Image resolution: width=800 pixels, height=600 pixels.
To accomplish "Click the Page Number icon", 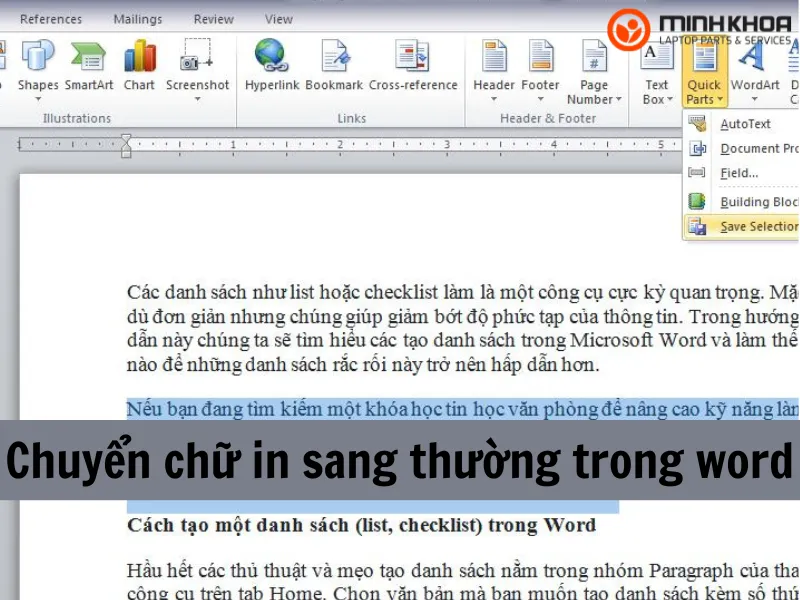I will coord(594,56).
